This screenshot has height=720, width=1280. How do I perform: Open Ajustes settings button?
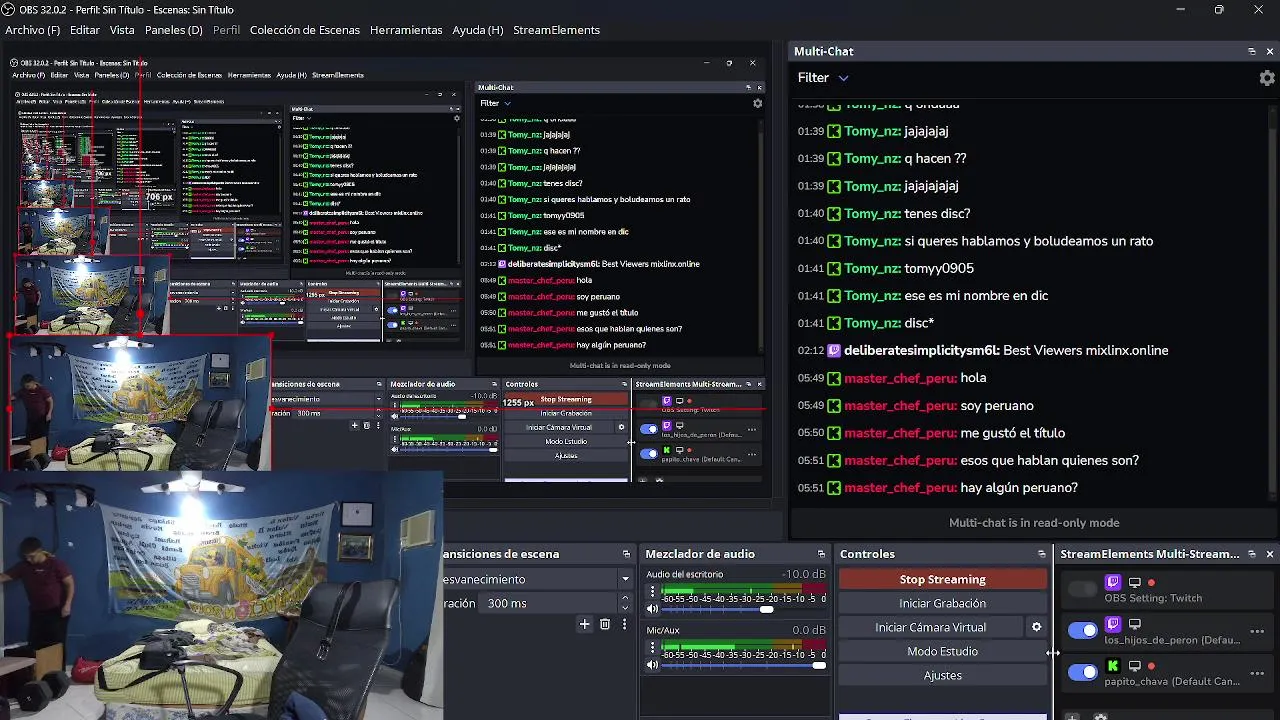pos(942,675)
